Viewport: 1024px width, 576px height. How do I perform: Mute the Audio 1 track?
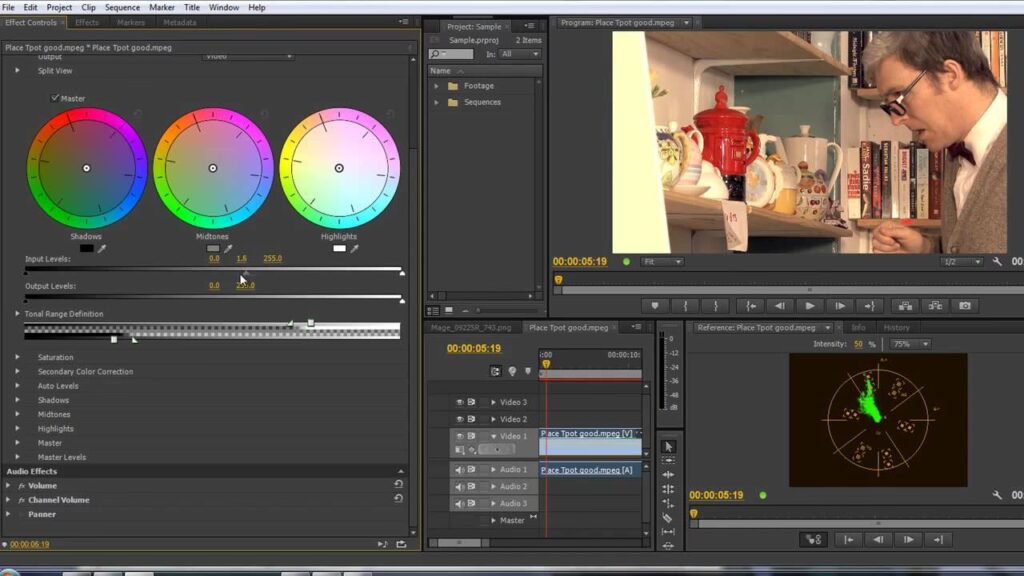460,469
